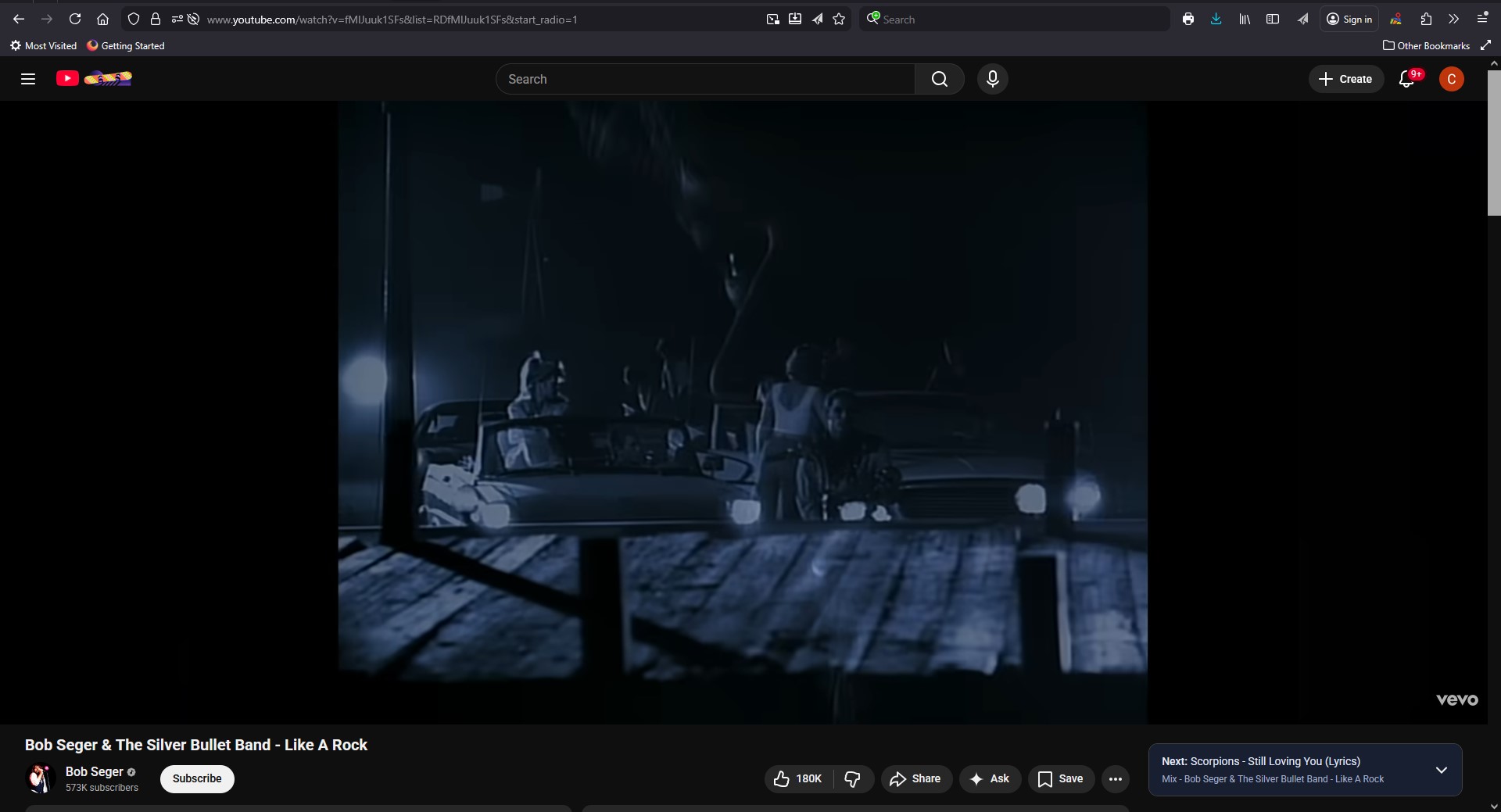The image size is (1501, 812).
Task: Subscribe to Bob Seger channel
Action: tap(197, 779)
